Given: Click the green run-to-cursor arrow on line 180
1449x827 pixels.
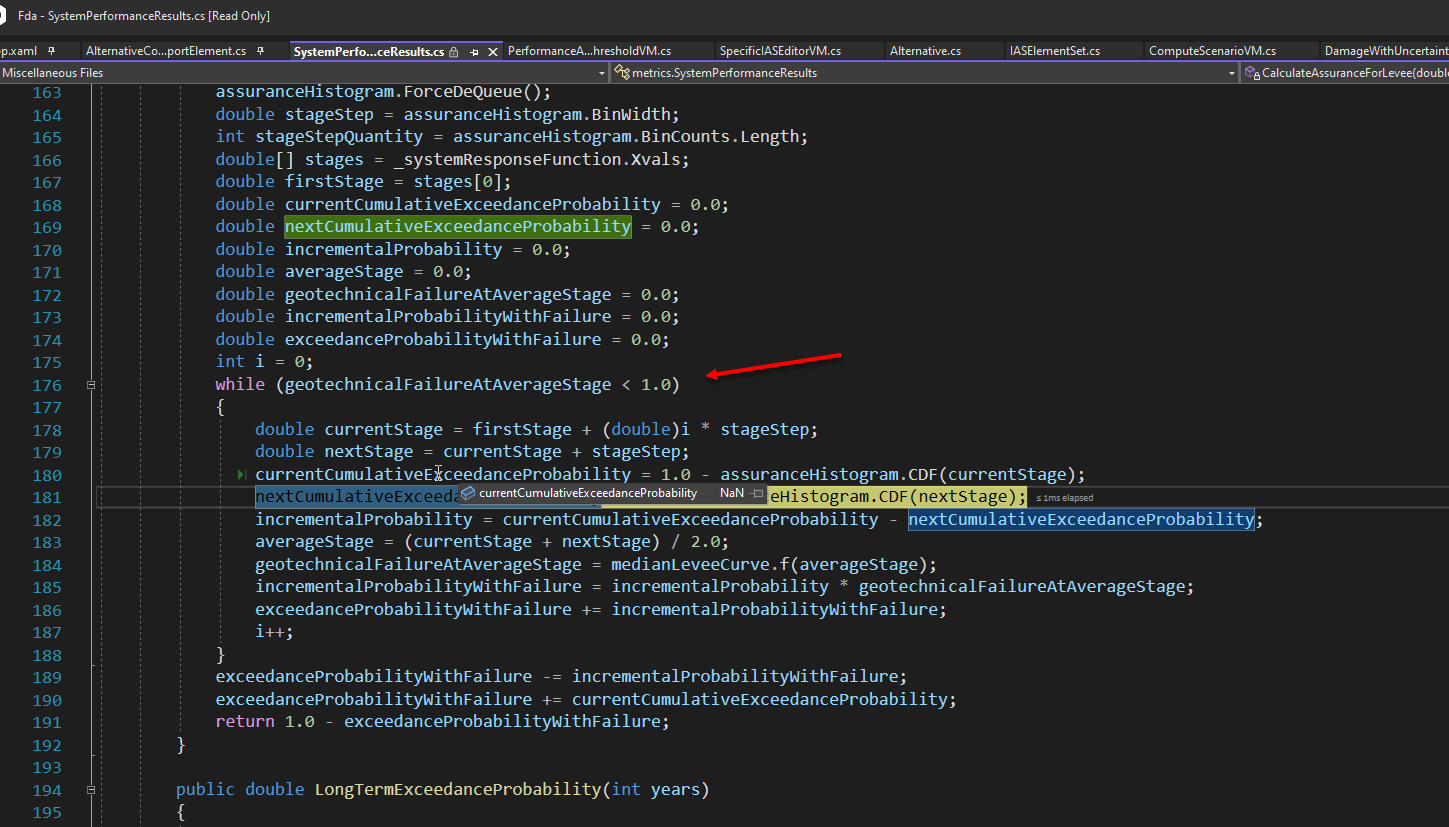Looking at the screenshot, I should click(242, 474).
